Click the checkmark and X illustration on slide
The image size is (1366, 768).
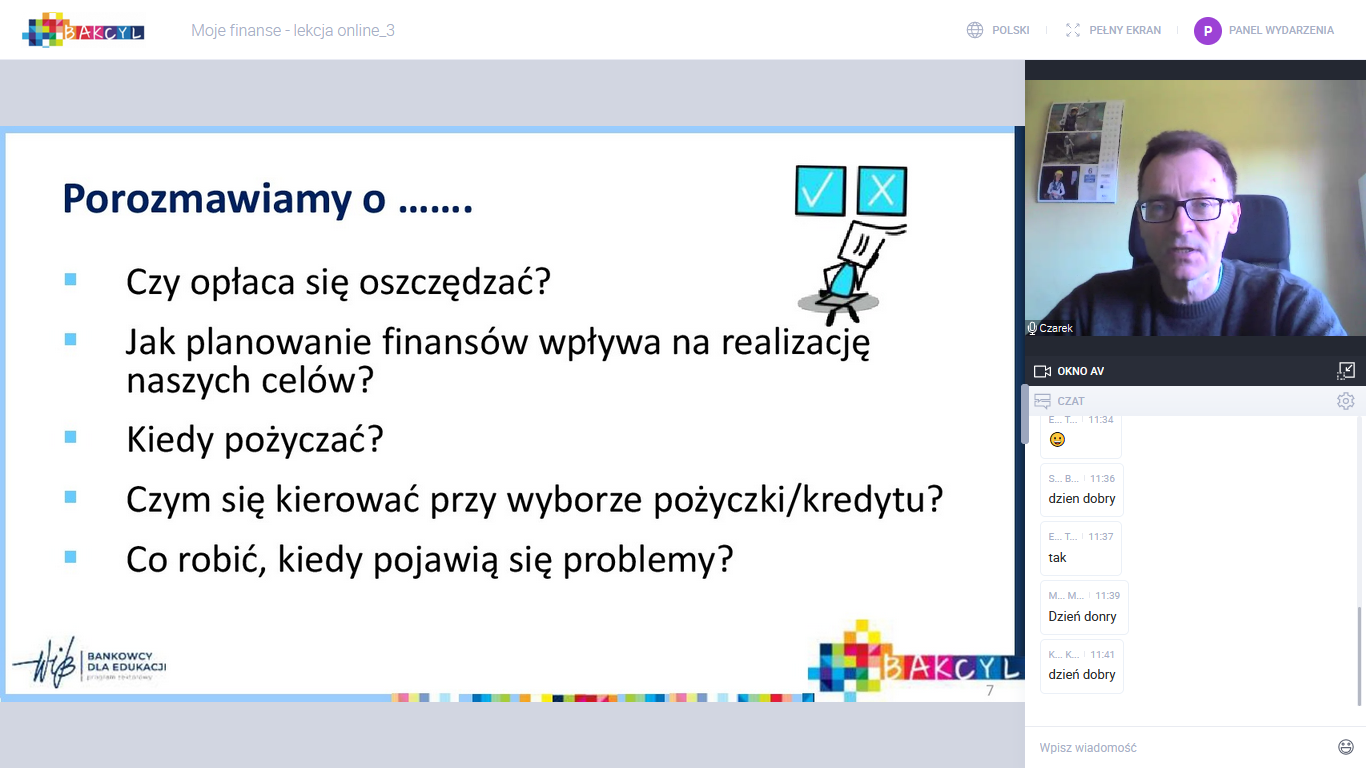click(851, 245)
